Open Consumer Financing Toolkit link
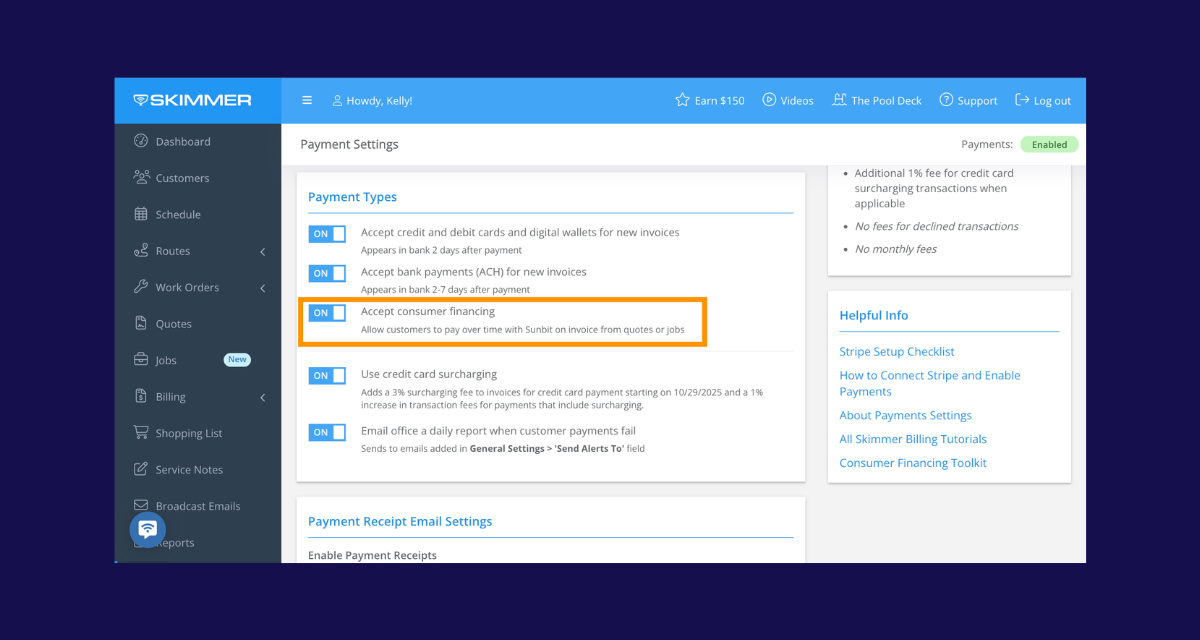 (913, 463)
